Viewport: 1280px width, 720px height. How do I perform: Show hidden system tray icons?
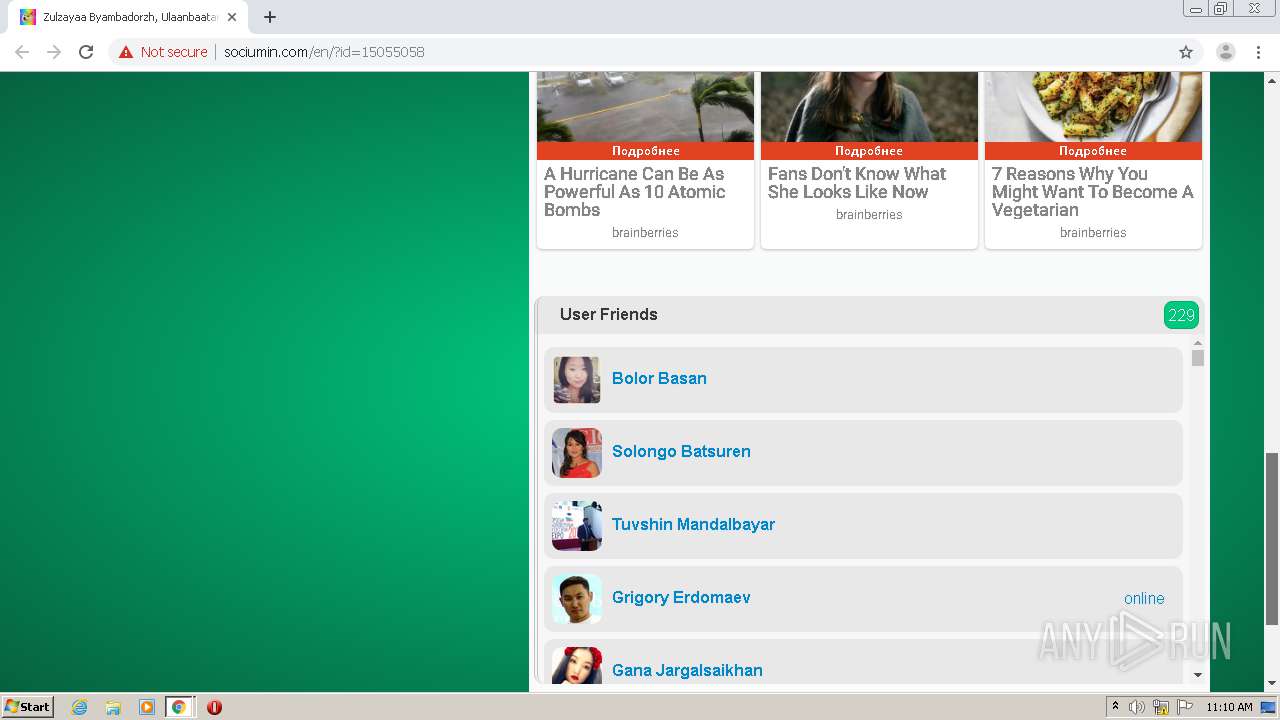(x=1115, y=707)
